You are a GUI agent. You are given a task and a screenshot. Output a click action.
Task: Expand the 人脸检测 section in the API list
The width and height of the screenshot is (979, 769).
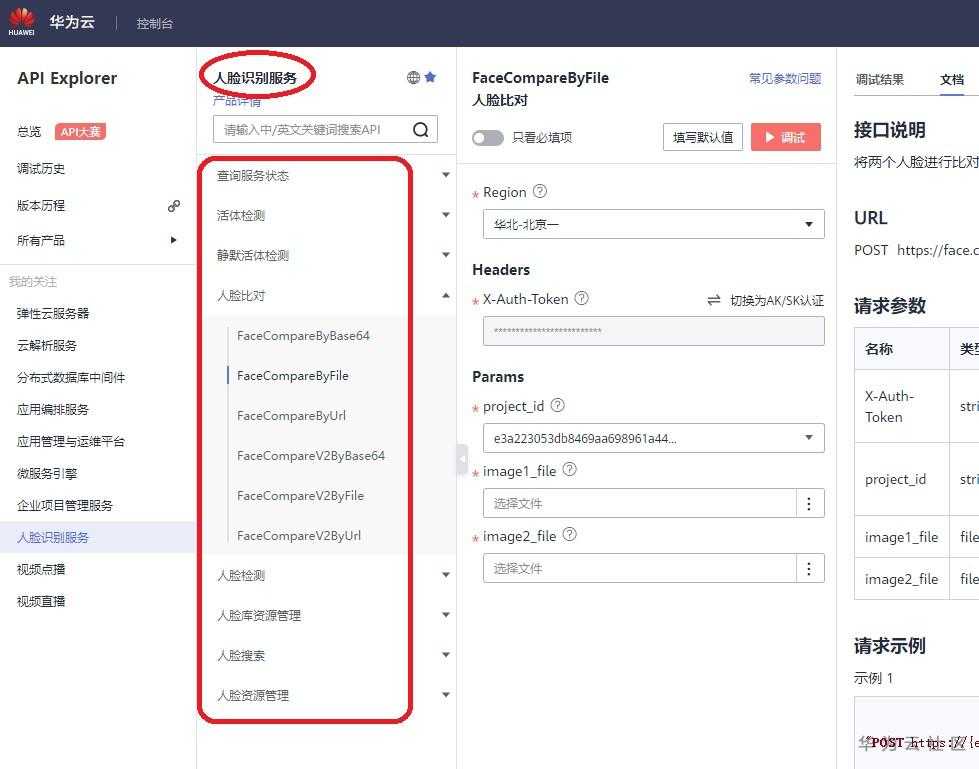(445, 575)
